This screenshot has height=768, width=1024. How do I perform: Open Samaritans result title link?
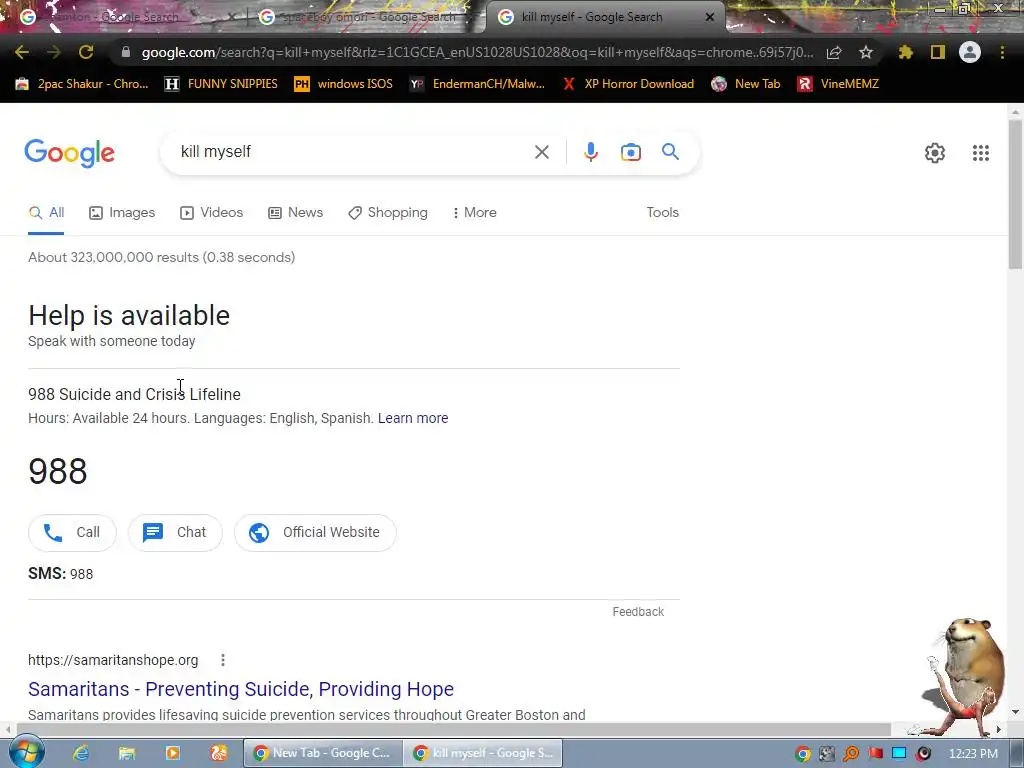[x=241, y=689]
